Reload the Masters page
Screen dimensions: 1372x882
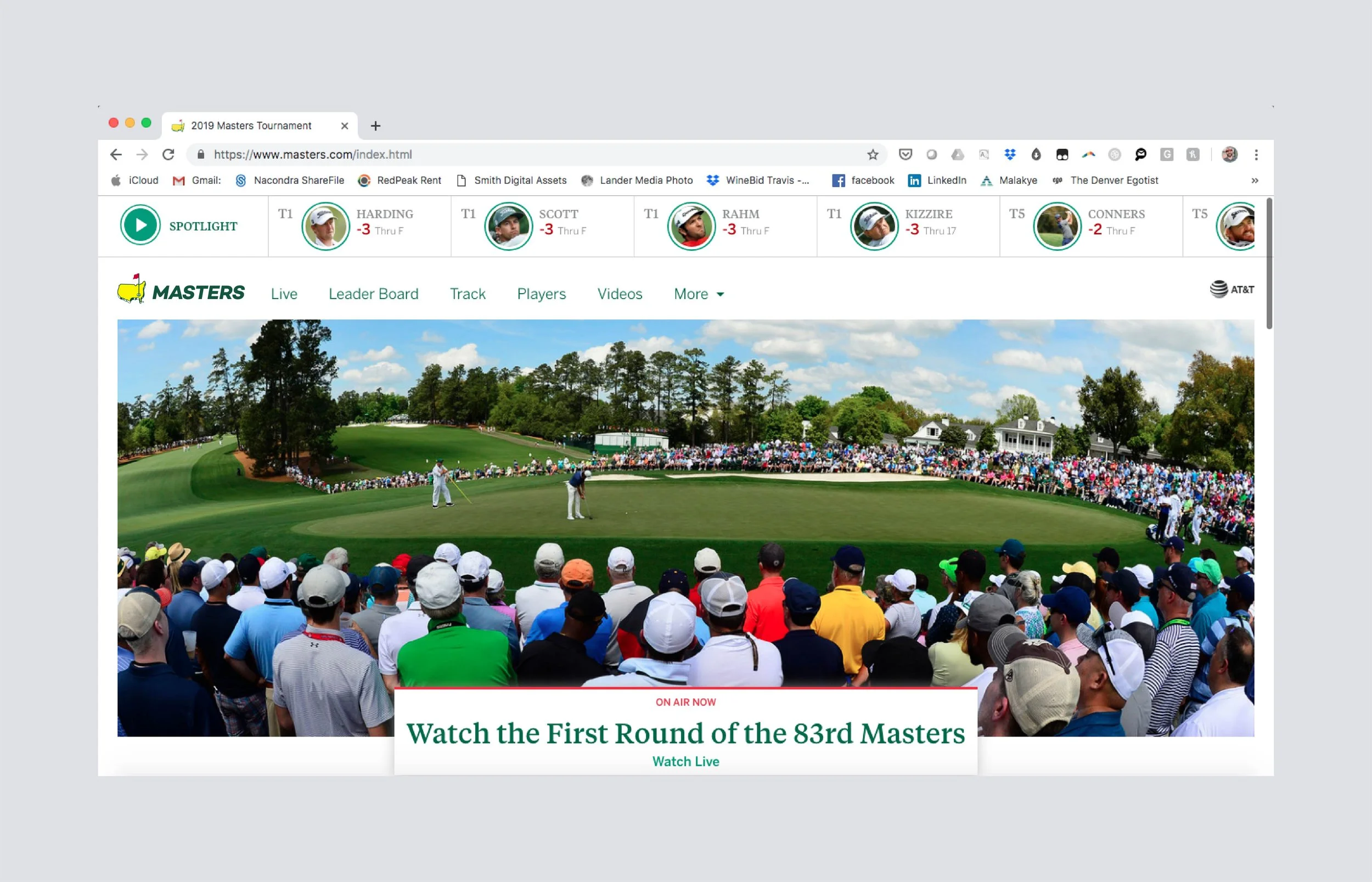coord(168,155)
